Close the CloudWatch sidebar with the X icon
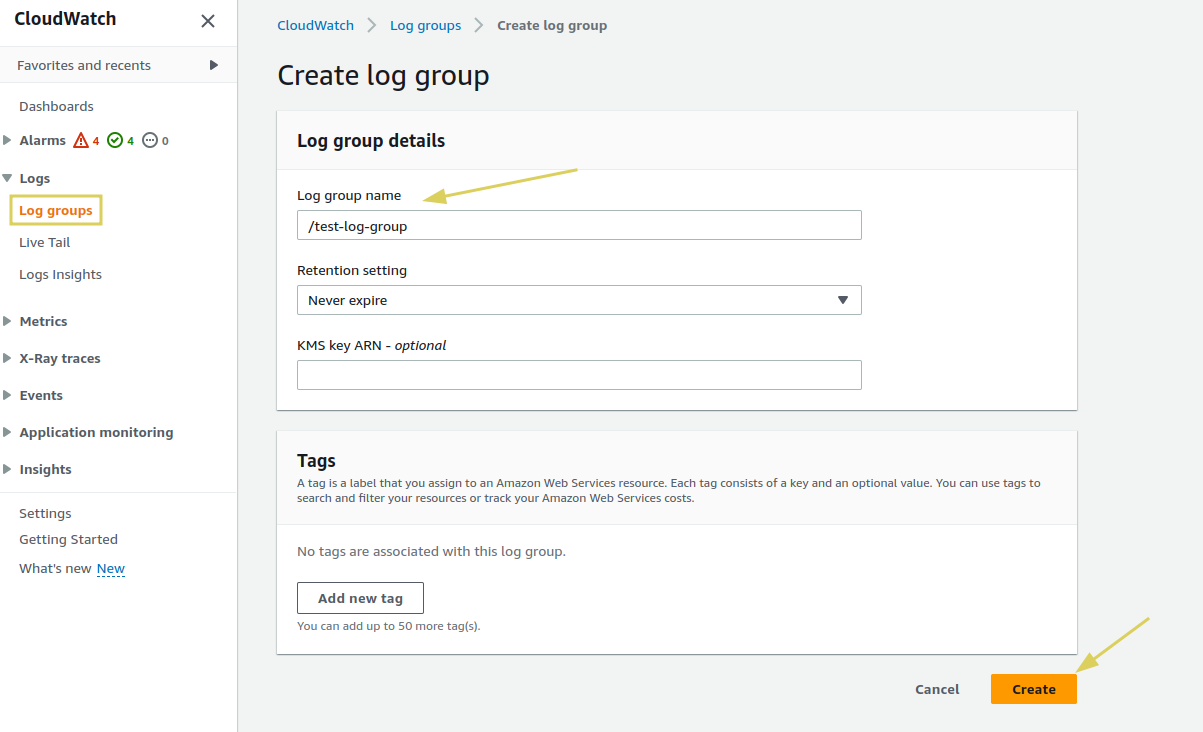 coord(207,21)
